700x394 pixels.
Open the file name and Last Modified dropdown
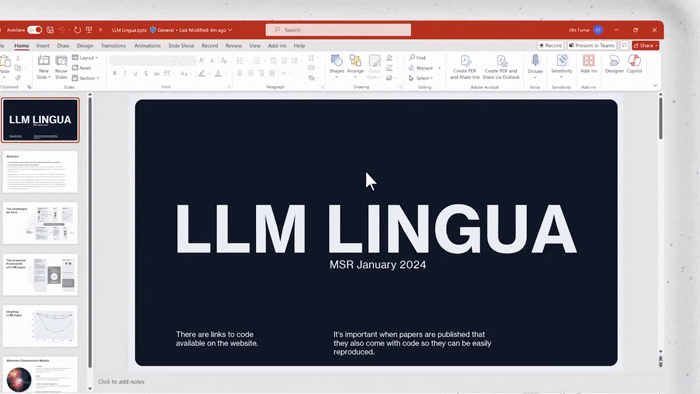(172, 30)
